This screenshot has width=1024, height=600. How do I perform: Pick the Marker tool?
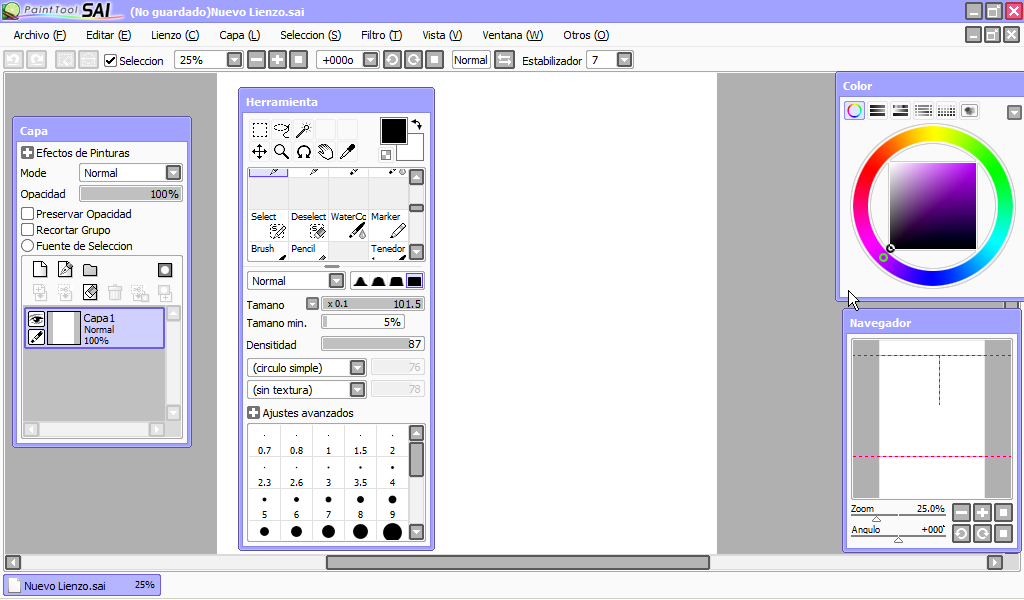pyautogui.click(x=390, y=223)
